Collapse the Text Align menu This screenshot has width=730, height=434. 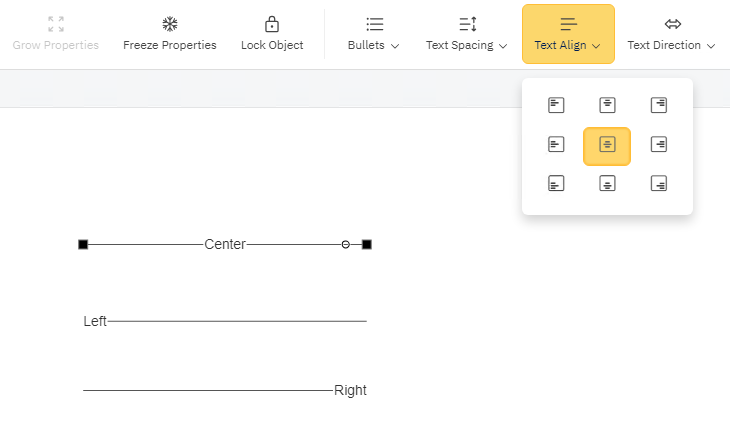pos(568,34)
